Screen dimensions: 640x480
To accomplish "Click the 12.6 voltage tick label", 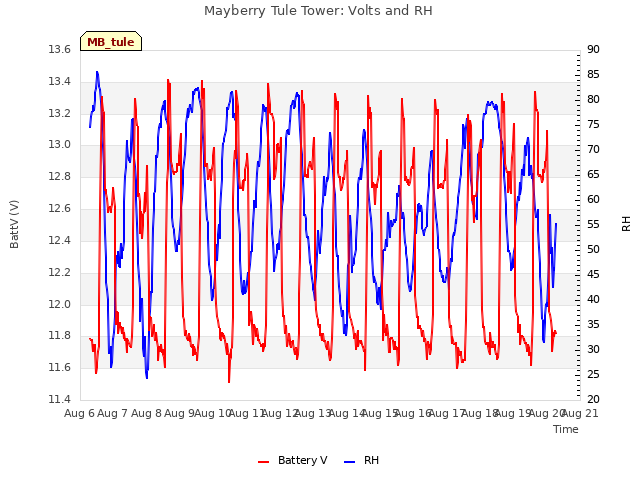I will [x=60, y=209].
